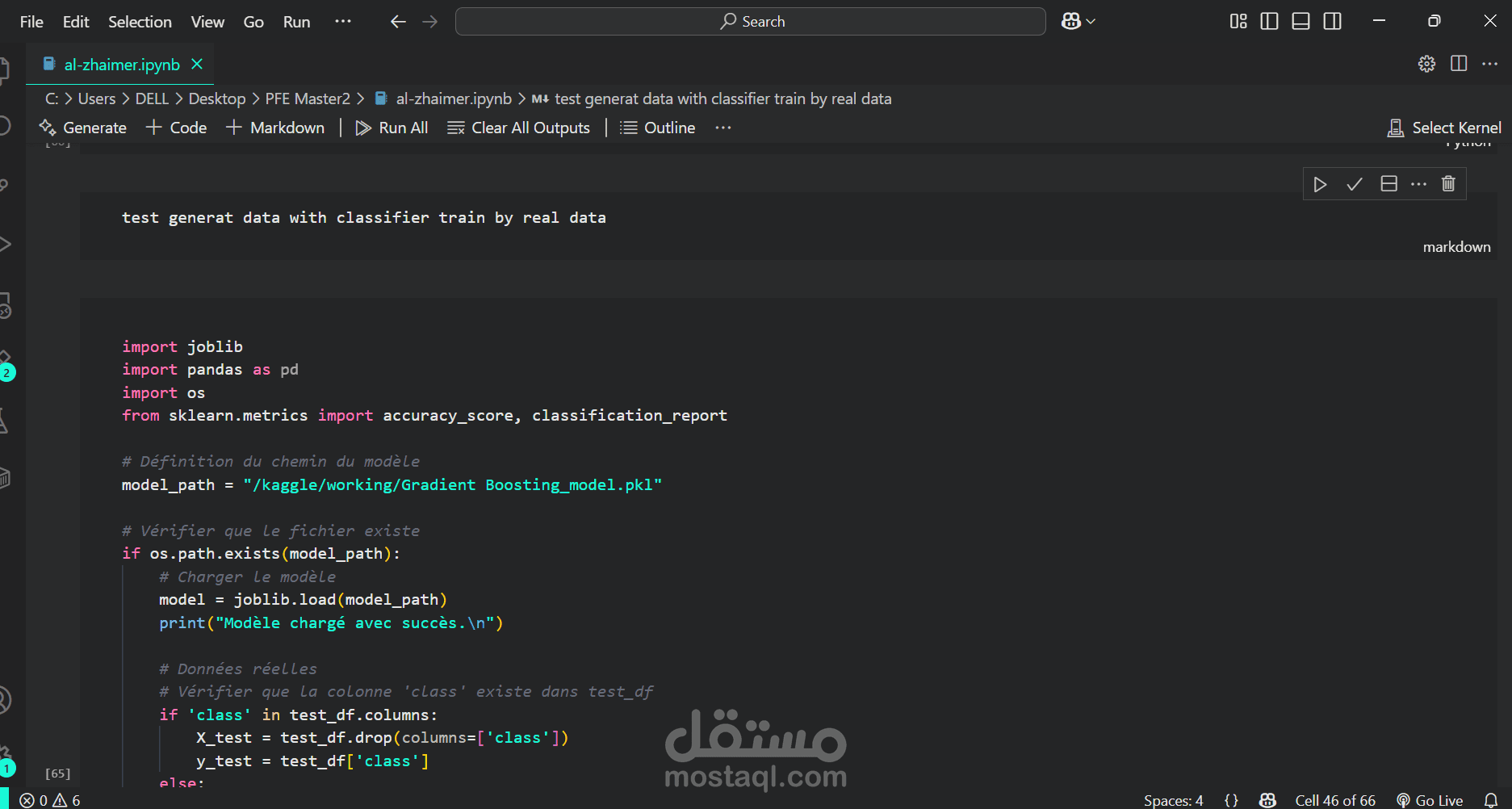
Task: Close the al-zhaimer.ipynb tab
Action: (197, 64)
